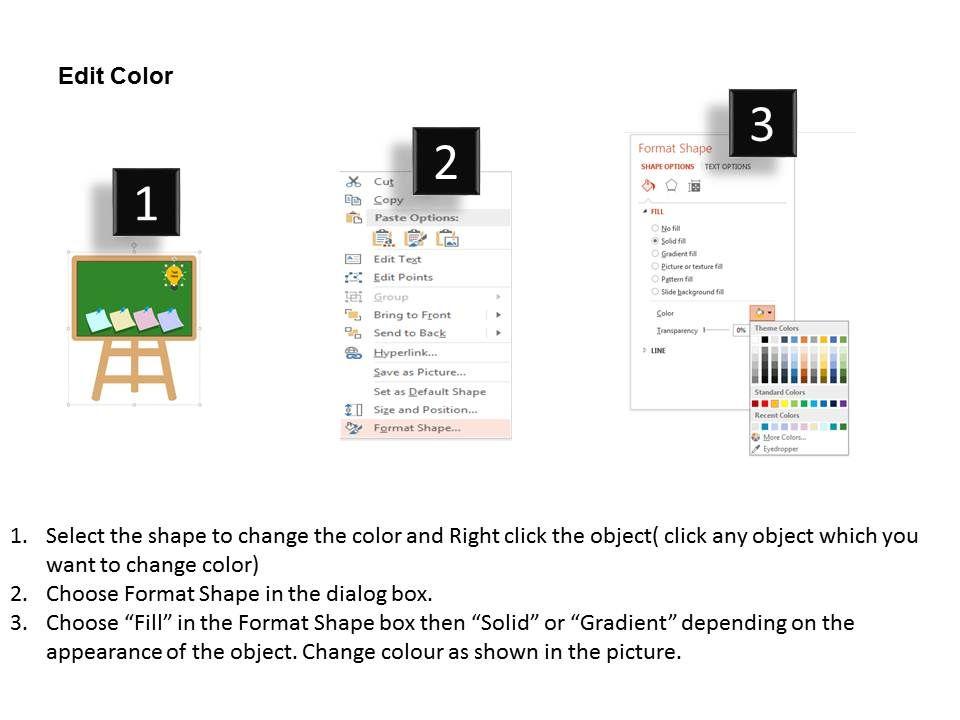Pick the Eyedropper tool
Image resolution: width=960 pixels, height=720 pixels.
[780, 449]
